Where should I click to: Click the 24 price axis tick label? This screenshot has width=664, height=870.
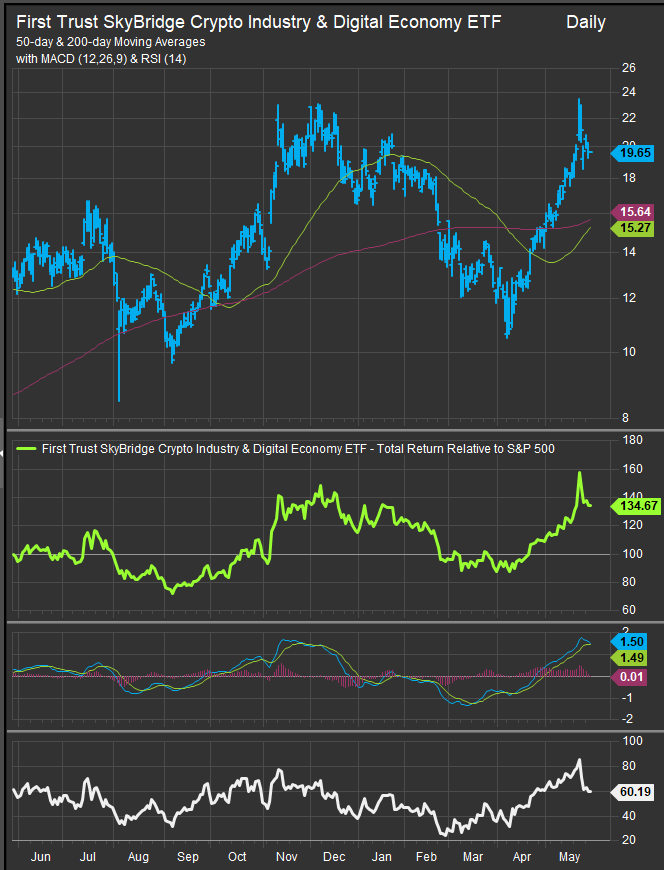click(628, 92)
